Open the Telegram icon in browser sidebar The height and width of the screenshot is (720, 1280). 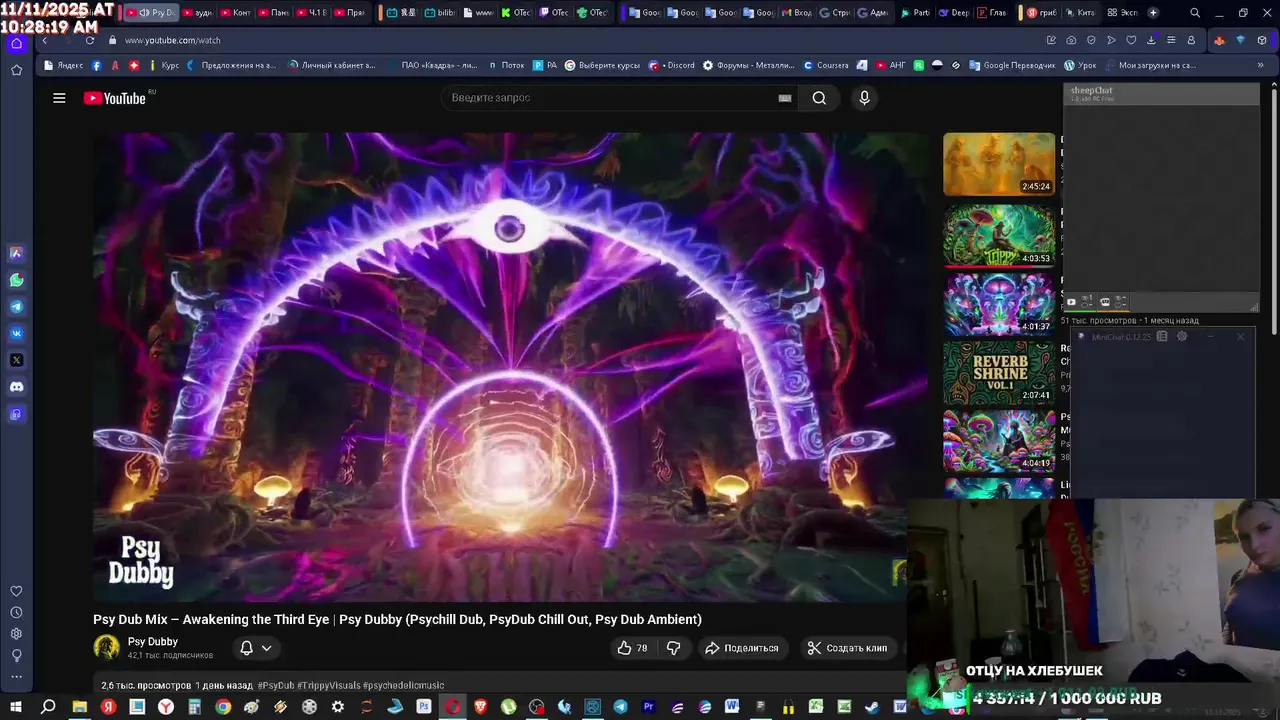(x=16, y=307)
